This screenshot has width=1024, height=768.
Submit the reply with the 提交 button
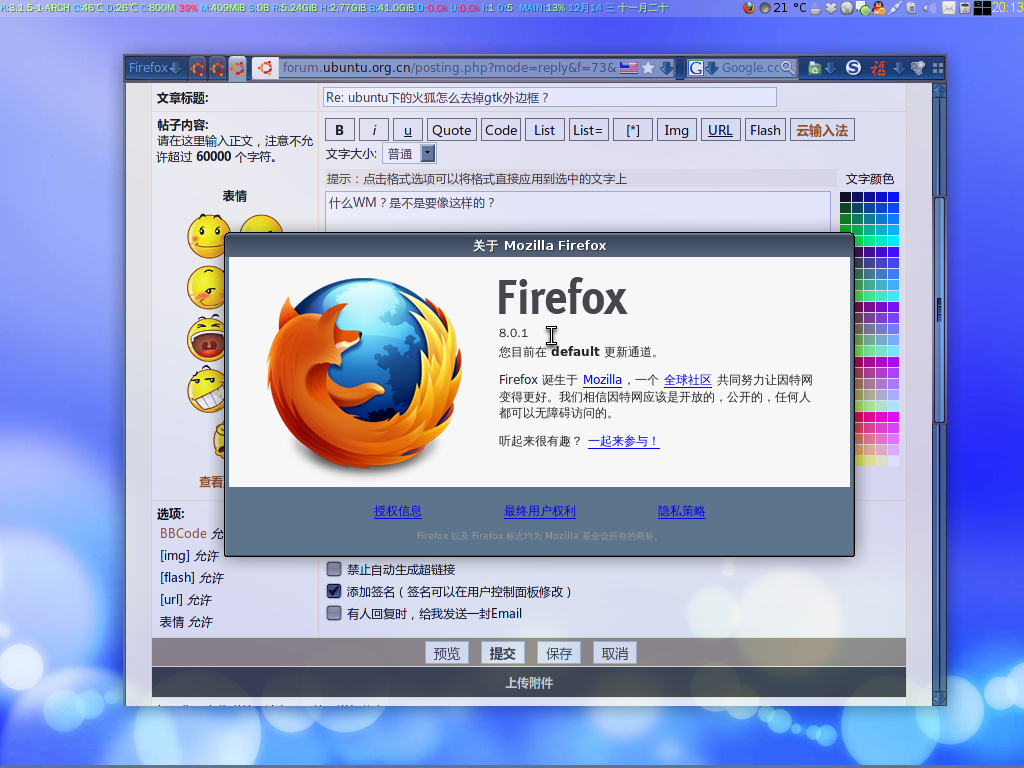(503, 653)
